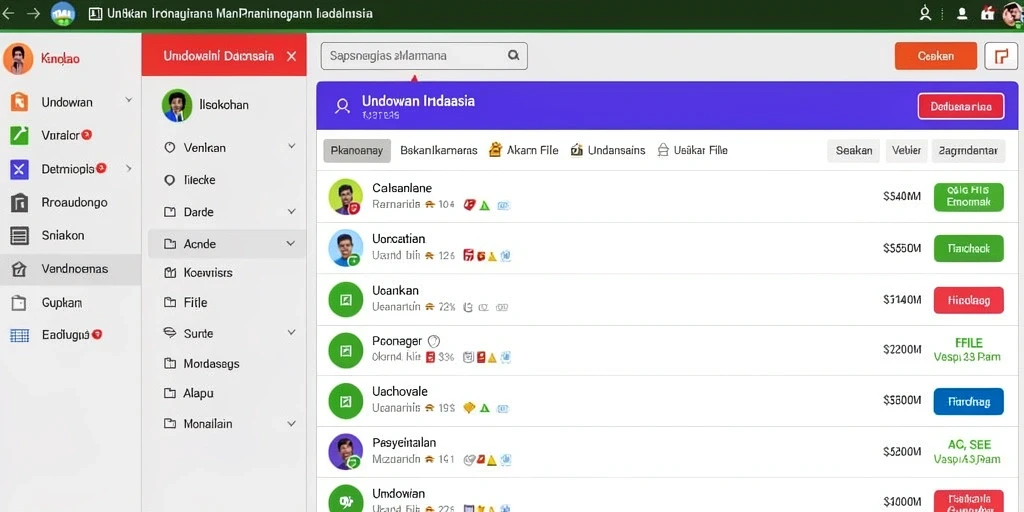Click the search magnifier icon
The width and height of the screenshot is (1024, 512).
tap(513, 56)
